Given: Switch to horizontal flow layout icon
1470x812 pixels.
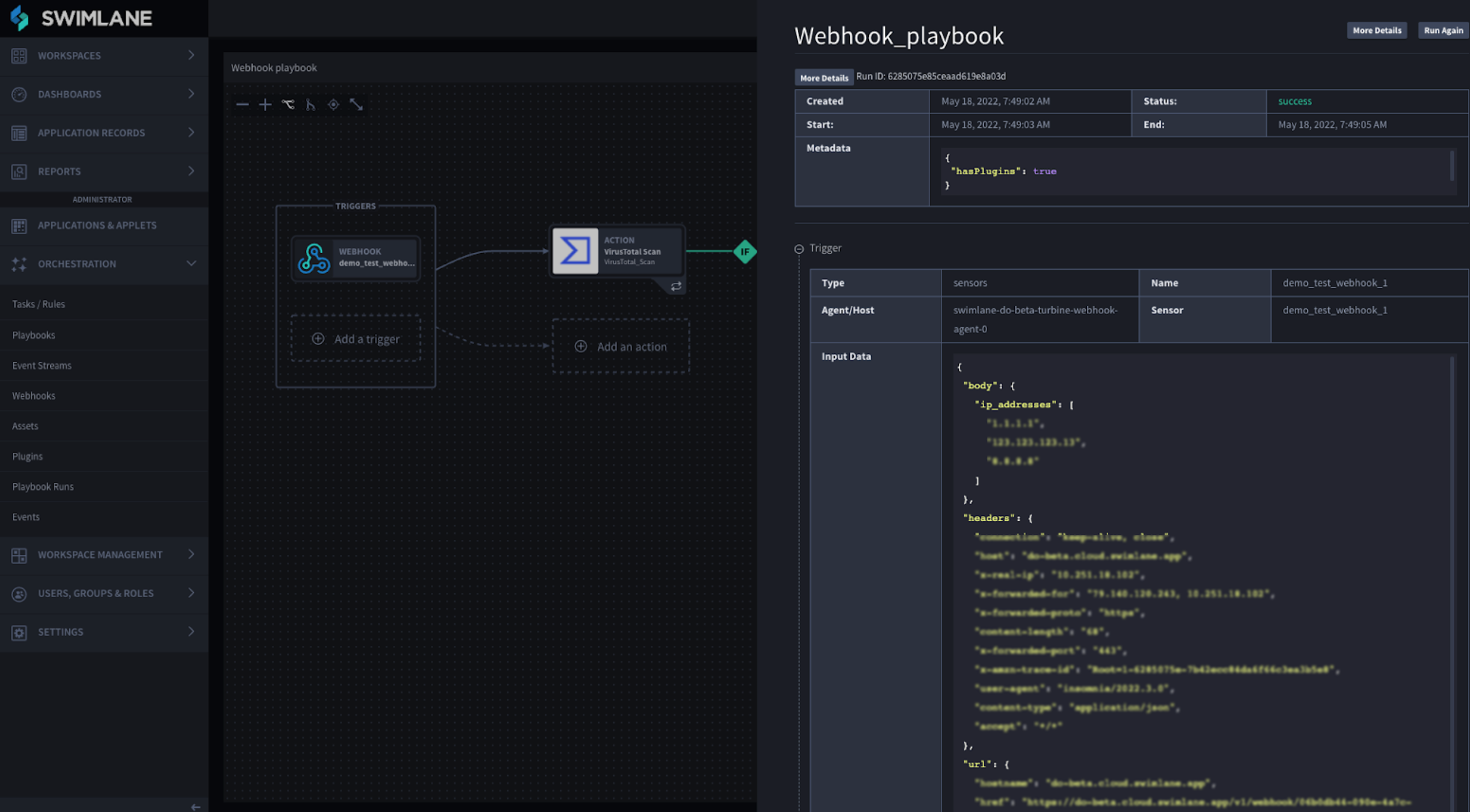Looking at the screenshot, I should [x=288, y=104].
